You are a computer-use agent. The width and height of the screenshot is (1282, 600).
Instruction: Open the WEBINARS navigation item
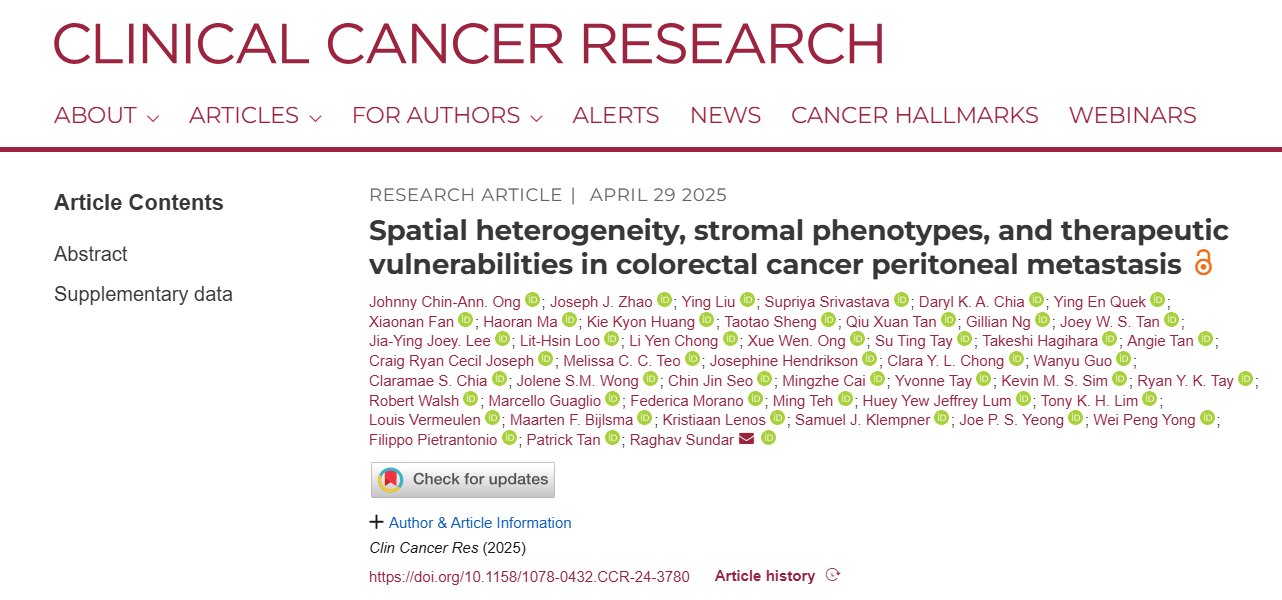(1133, 116)
